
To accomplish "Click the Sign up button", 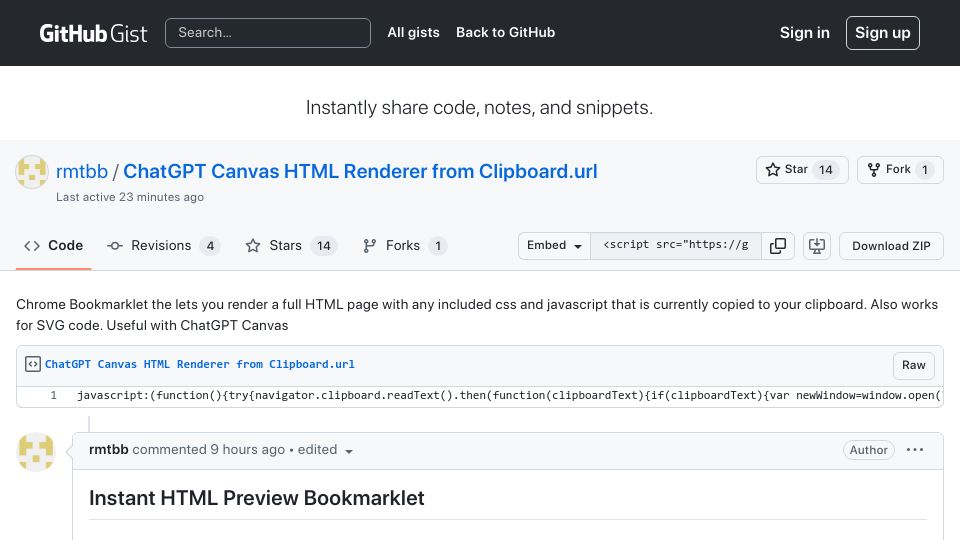I will coord(882,33).
